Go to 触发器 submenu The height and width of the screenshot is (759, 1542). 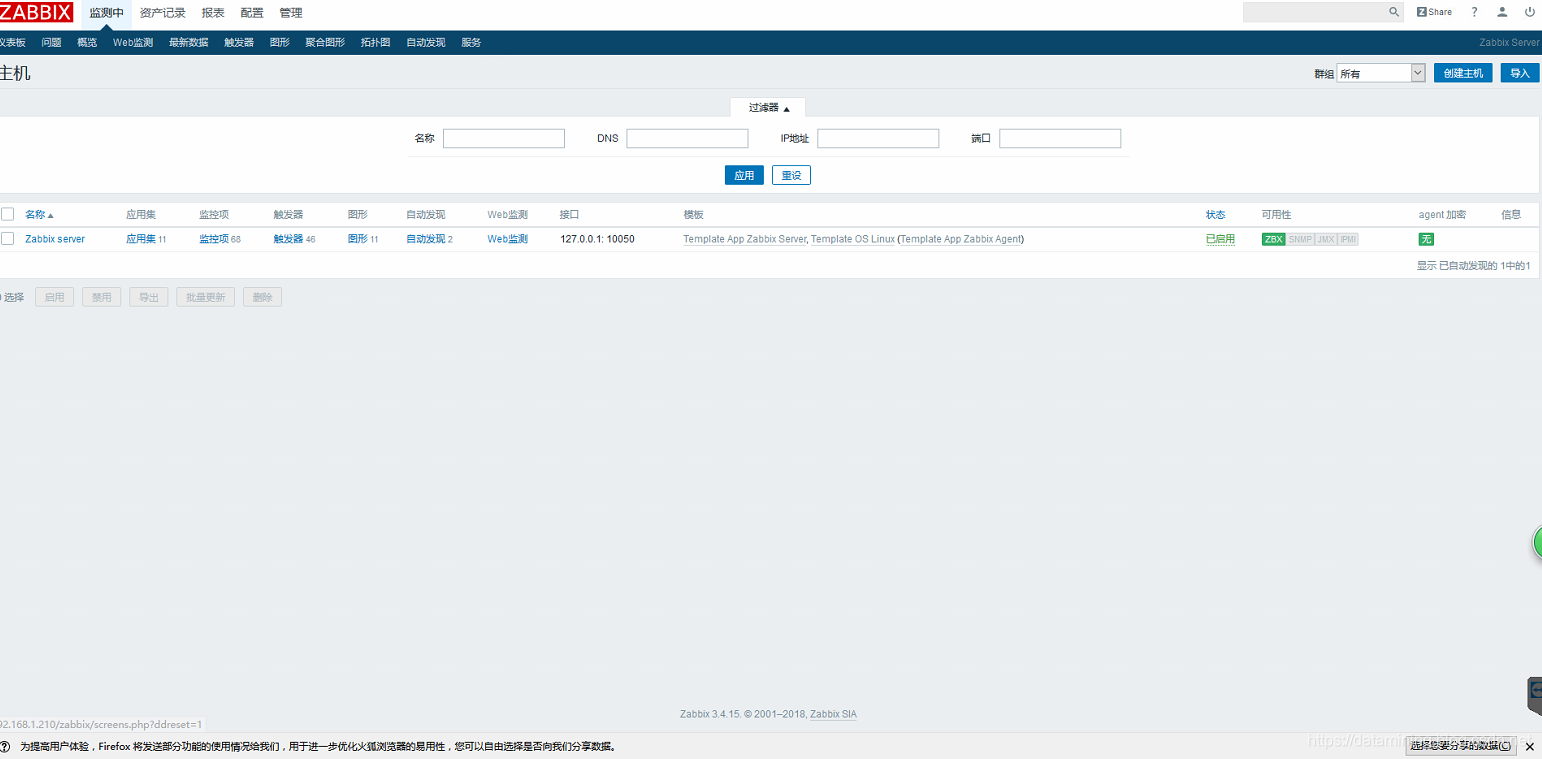point(239,42)
